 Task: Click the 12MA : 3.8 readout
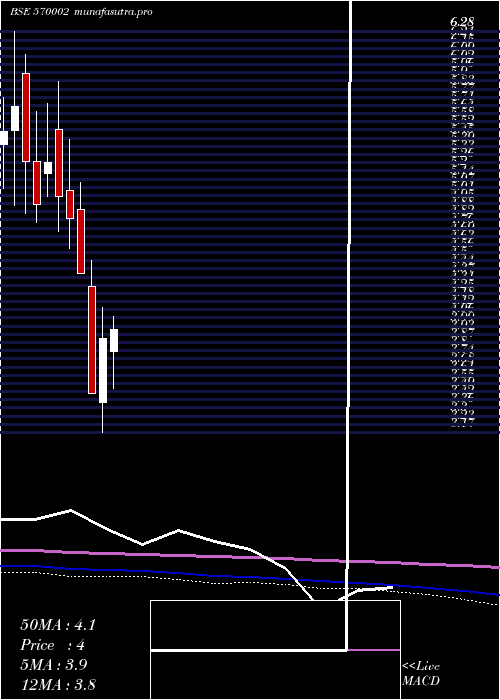(x=58, y=684)
